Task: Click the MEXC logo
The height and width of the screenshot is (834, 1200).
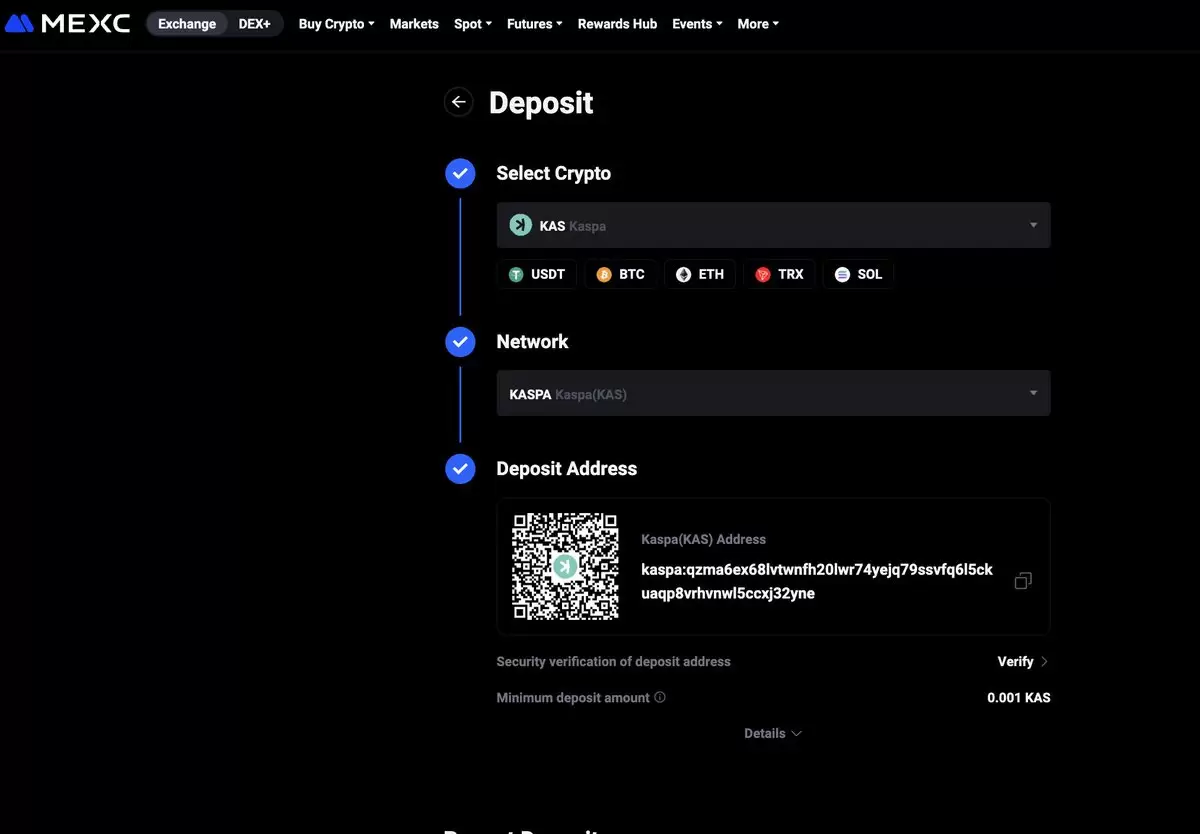Action: [x=67, y=23]
